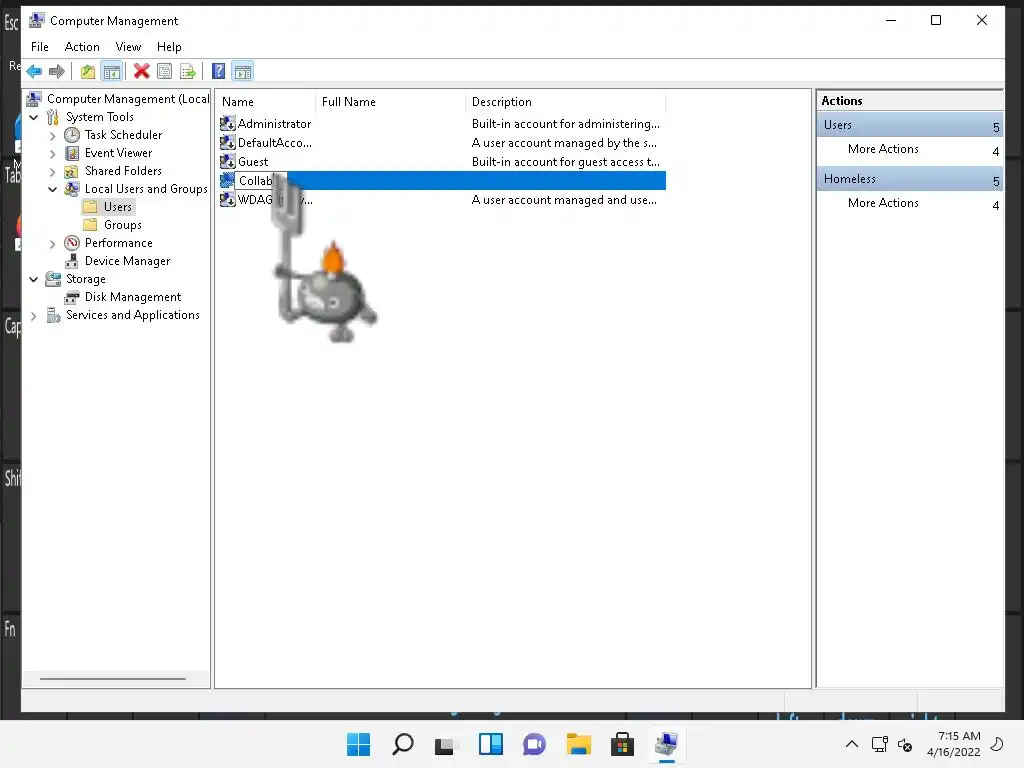Viewport: 1024px width, 768px height.
Task: Open File Explorer on the taskbar
Action: (x=579, y=744)
